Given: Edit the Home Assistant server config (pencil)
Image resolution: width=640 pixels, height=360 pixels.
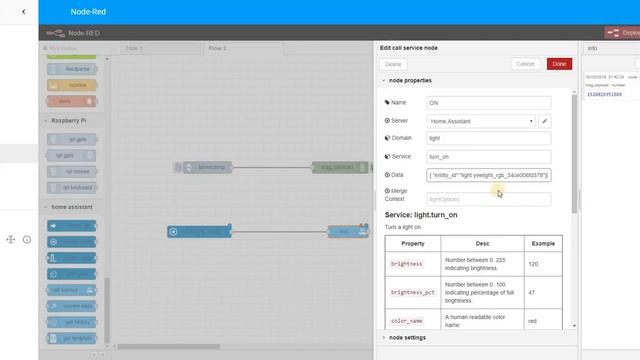Looking at the screenshot, I should pos(544,121).
